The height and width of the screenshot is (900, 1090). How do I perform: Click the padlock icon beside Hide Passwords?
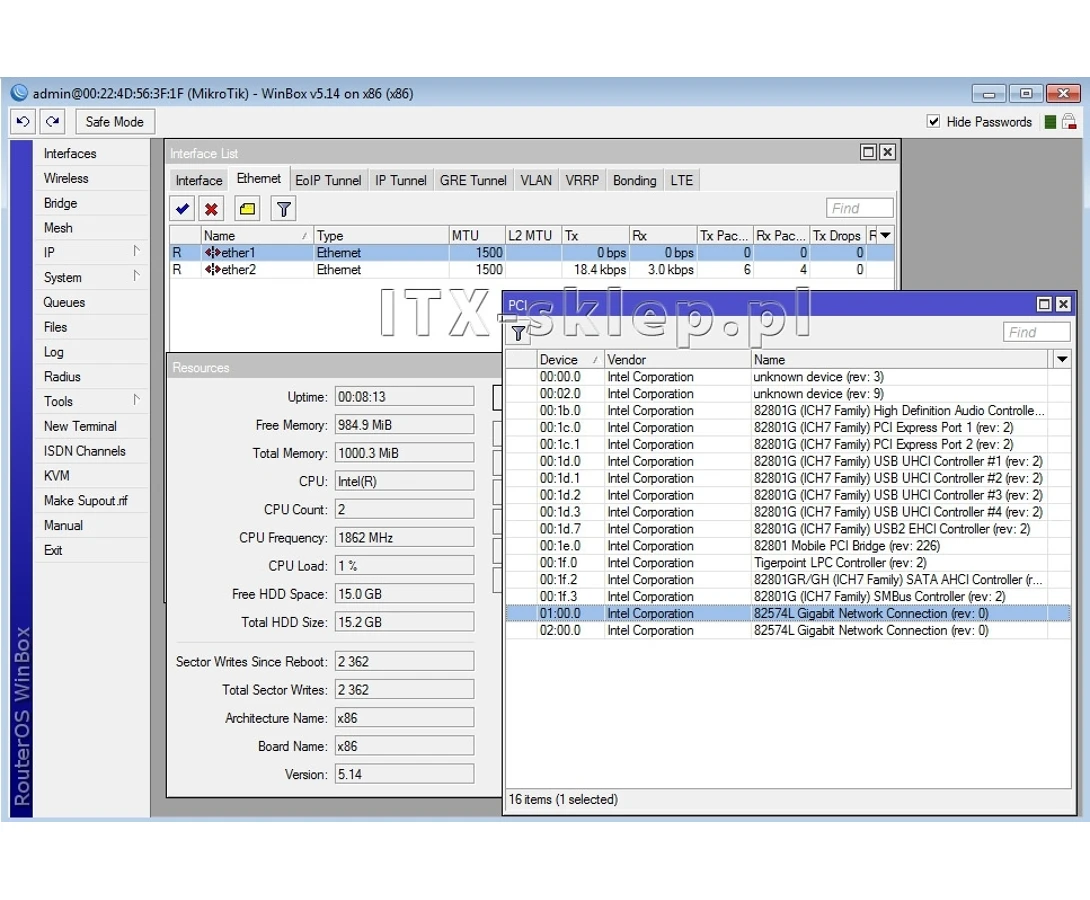1070,122
